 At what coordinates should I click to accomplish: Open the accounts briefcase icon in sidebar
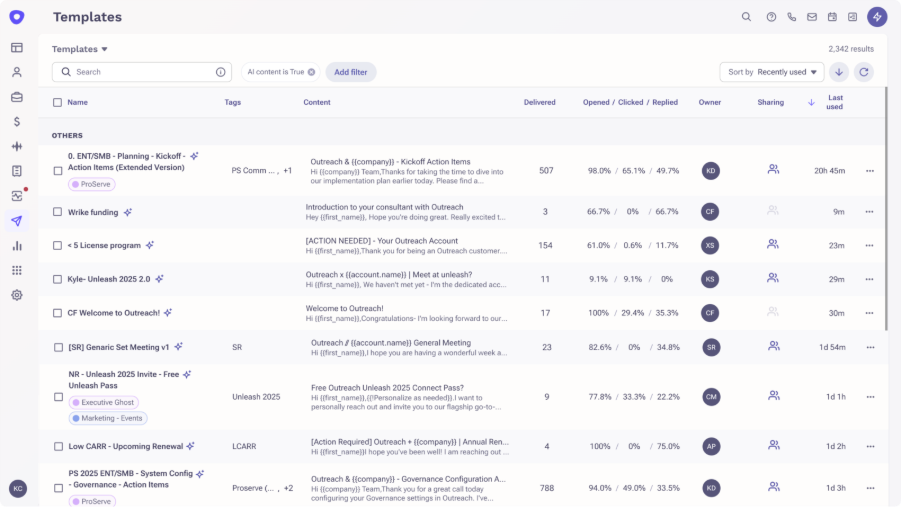[x=17, y=97]
